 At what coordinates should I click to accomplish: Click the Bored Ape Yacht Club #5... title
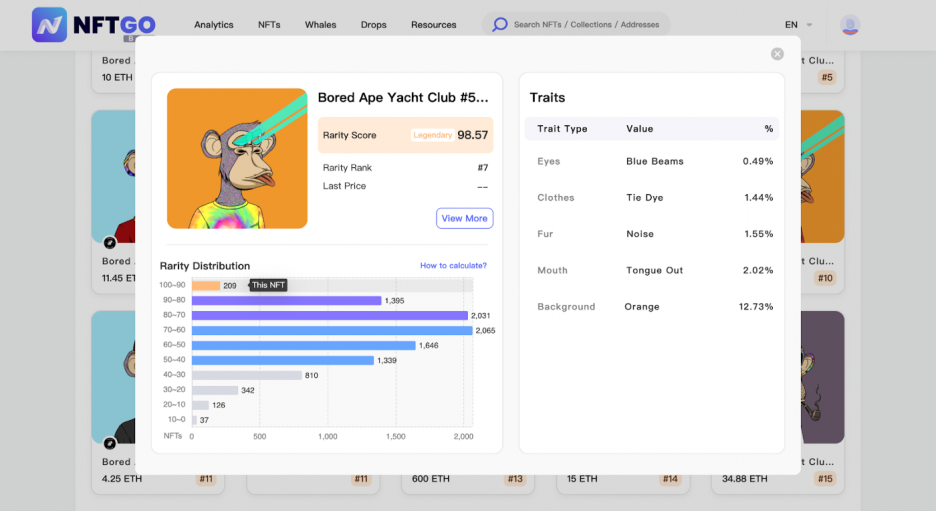(403, 97)
